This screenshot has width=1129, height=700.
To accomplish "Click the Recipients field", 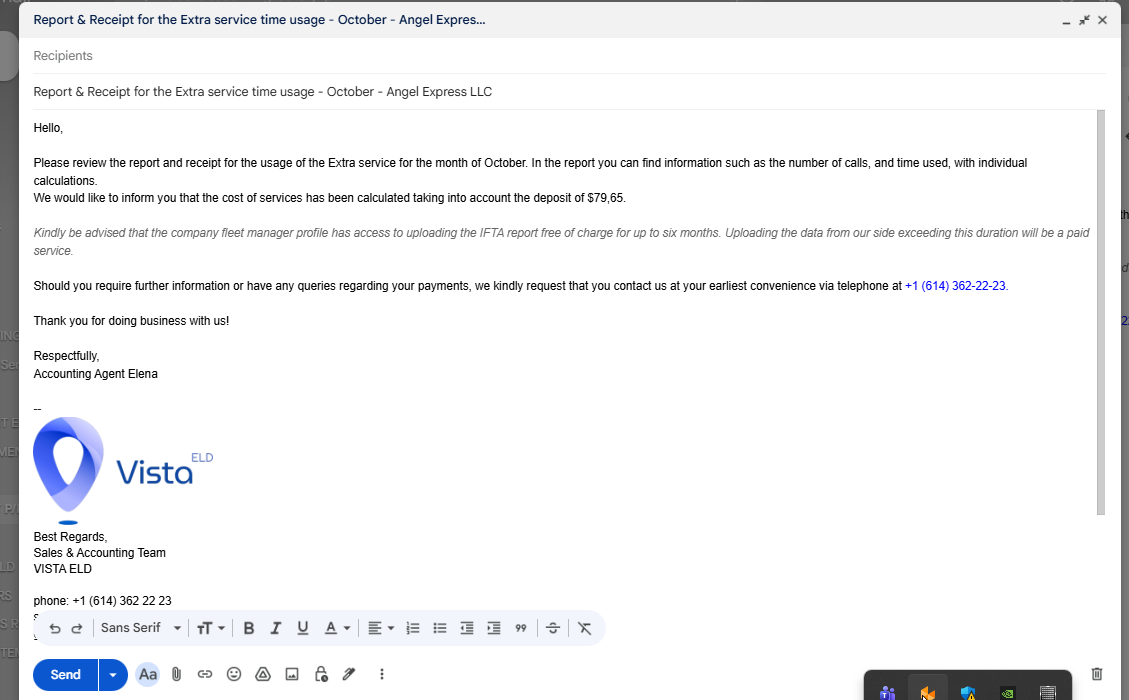I will (x=569, y=55).
